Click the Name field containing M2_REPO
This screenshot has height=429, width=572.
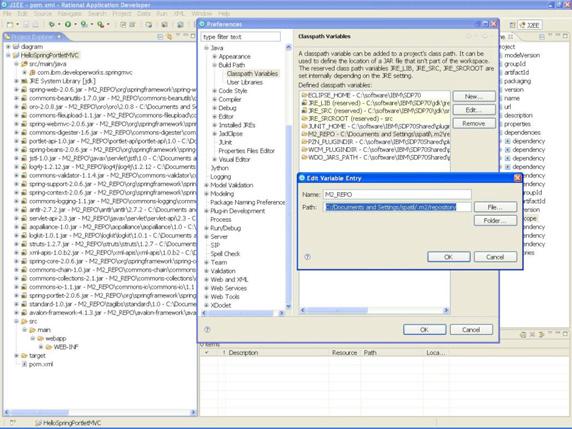397,194
